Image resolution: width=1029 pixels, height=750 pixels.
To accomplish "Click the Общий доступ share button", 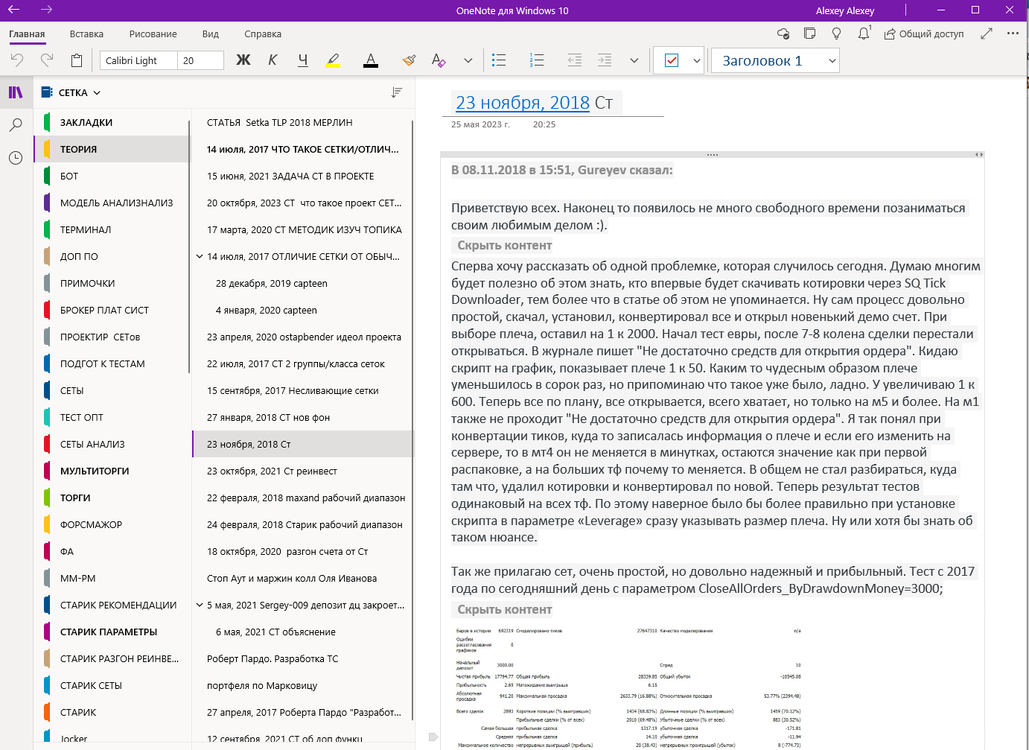I will point(924,33).
